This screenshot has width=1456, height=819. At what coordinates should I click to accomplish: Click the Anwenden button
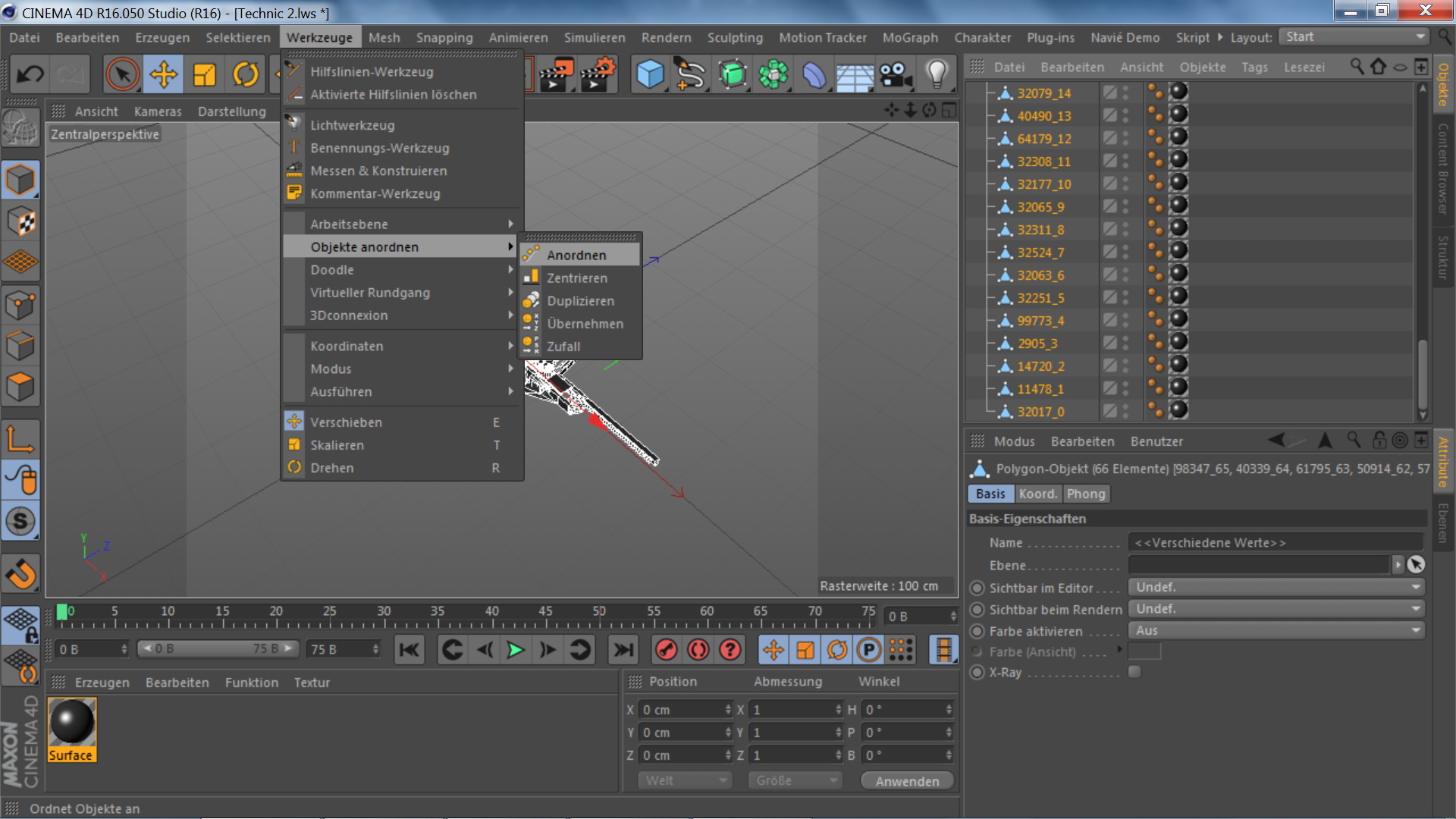(x=907, y=781)
